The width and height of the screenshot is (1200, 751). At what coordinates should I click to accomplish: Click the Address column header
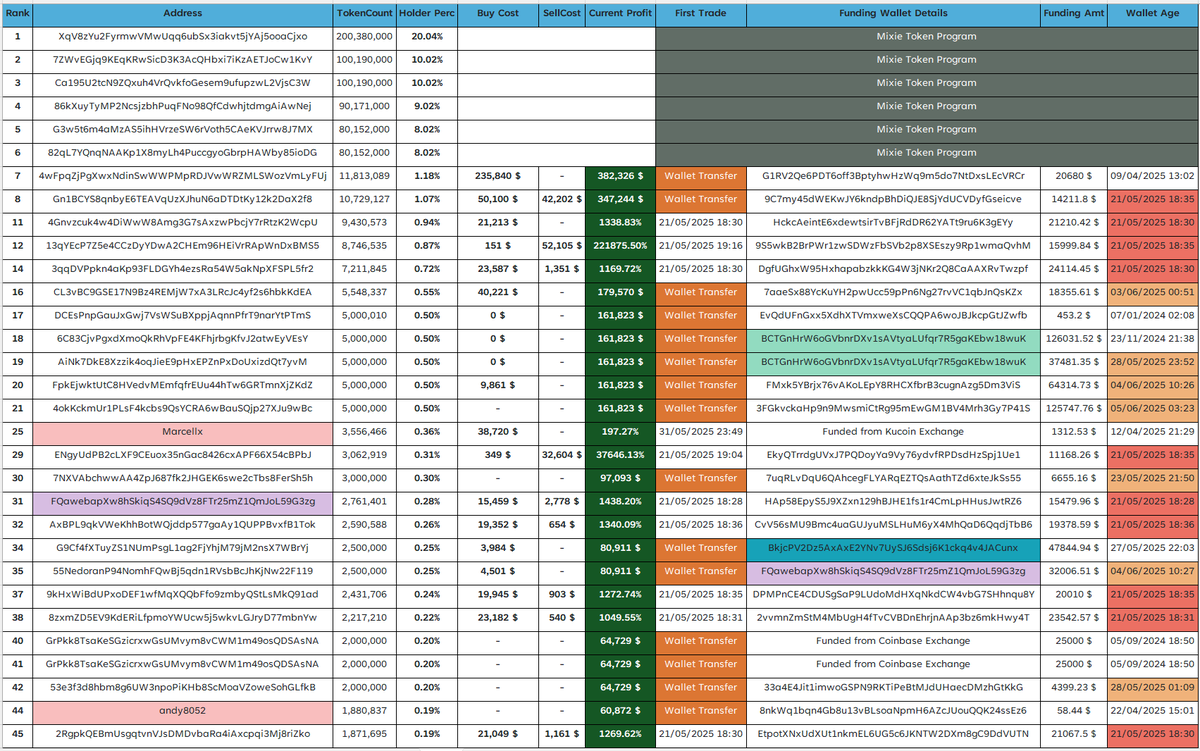point(183,14)
